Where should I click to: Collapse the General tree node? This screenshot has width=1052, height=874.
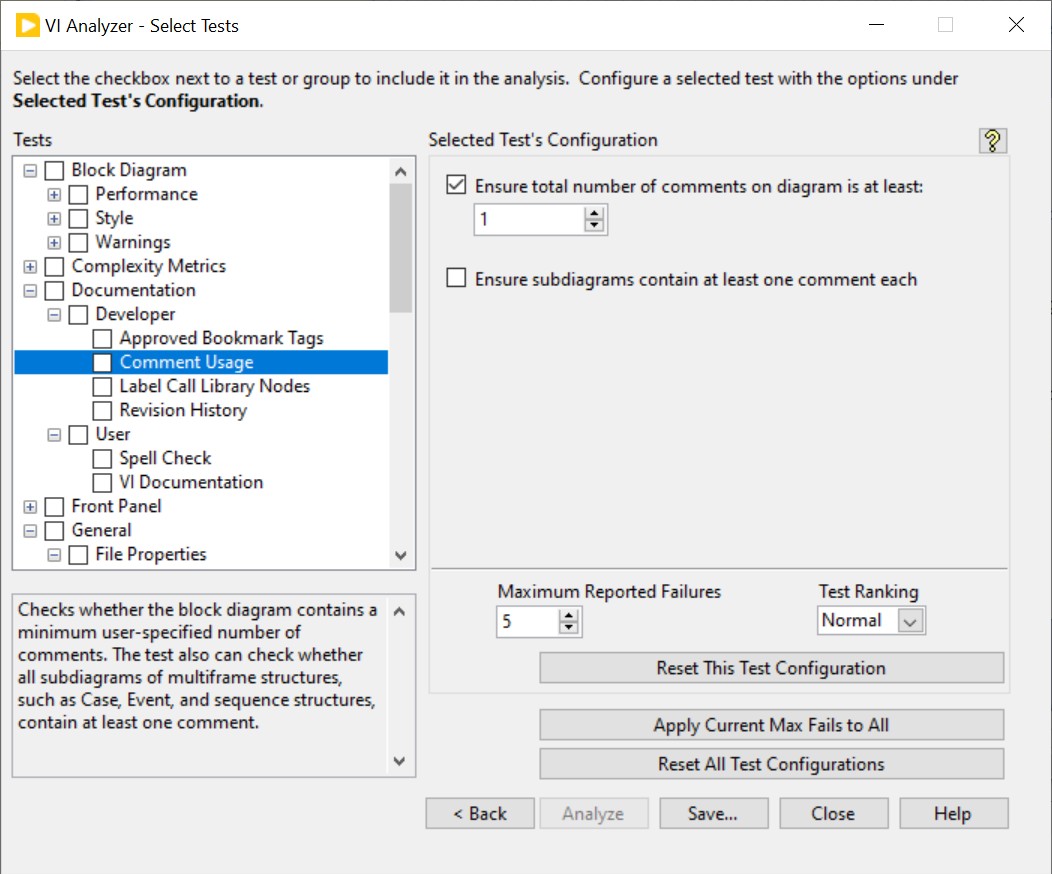coord(30,531)
